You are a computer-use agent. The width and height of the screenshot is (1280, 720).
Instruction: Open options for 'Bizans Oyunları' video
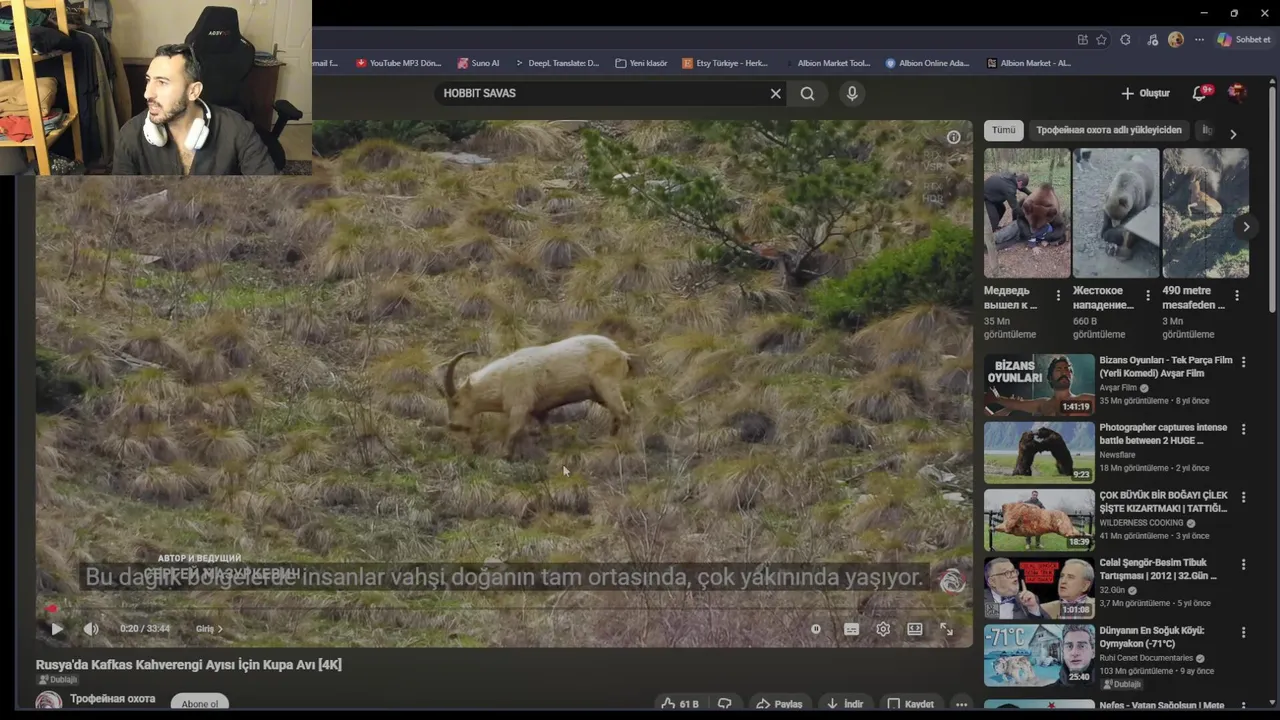coord(1244,362)
